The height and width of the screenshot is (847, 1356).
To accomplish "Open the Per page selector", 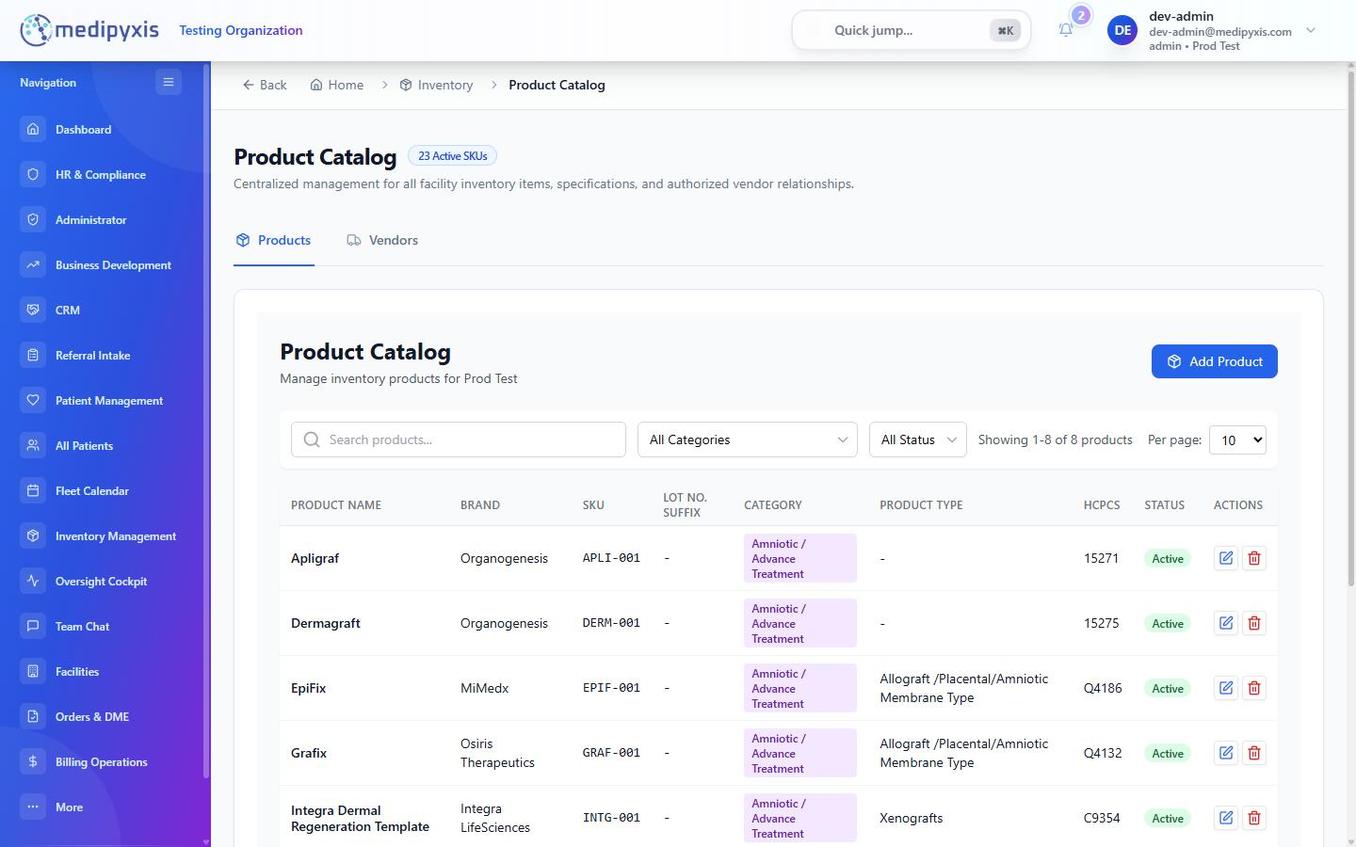I will pos(1237,440).
